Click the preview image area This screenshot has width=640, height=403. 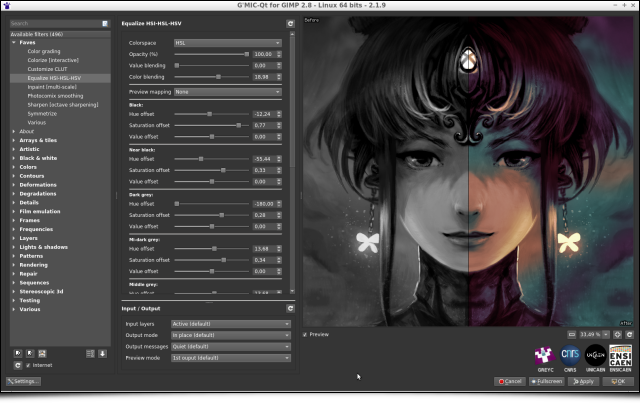coord(468,171)
